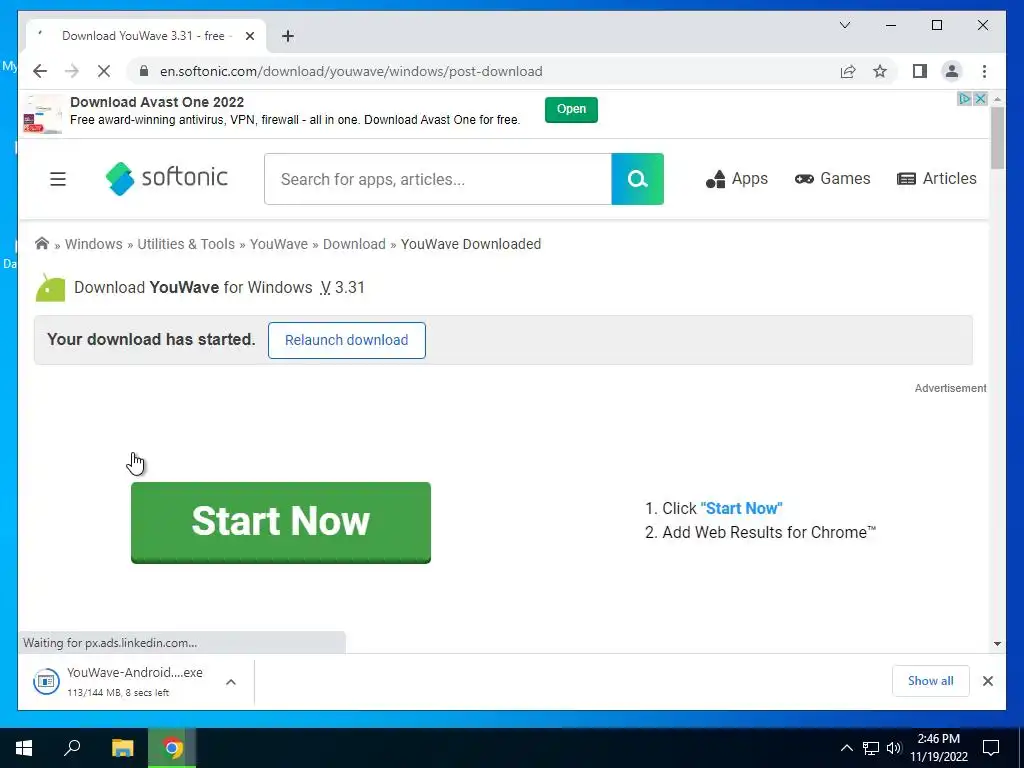Click the YouWave Android app icon
The height and width of the screenshot is (768, 1024).
click(50, 288)
